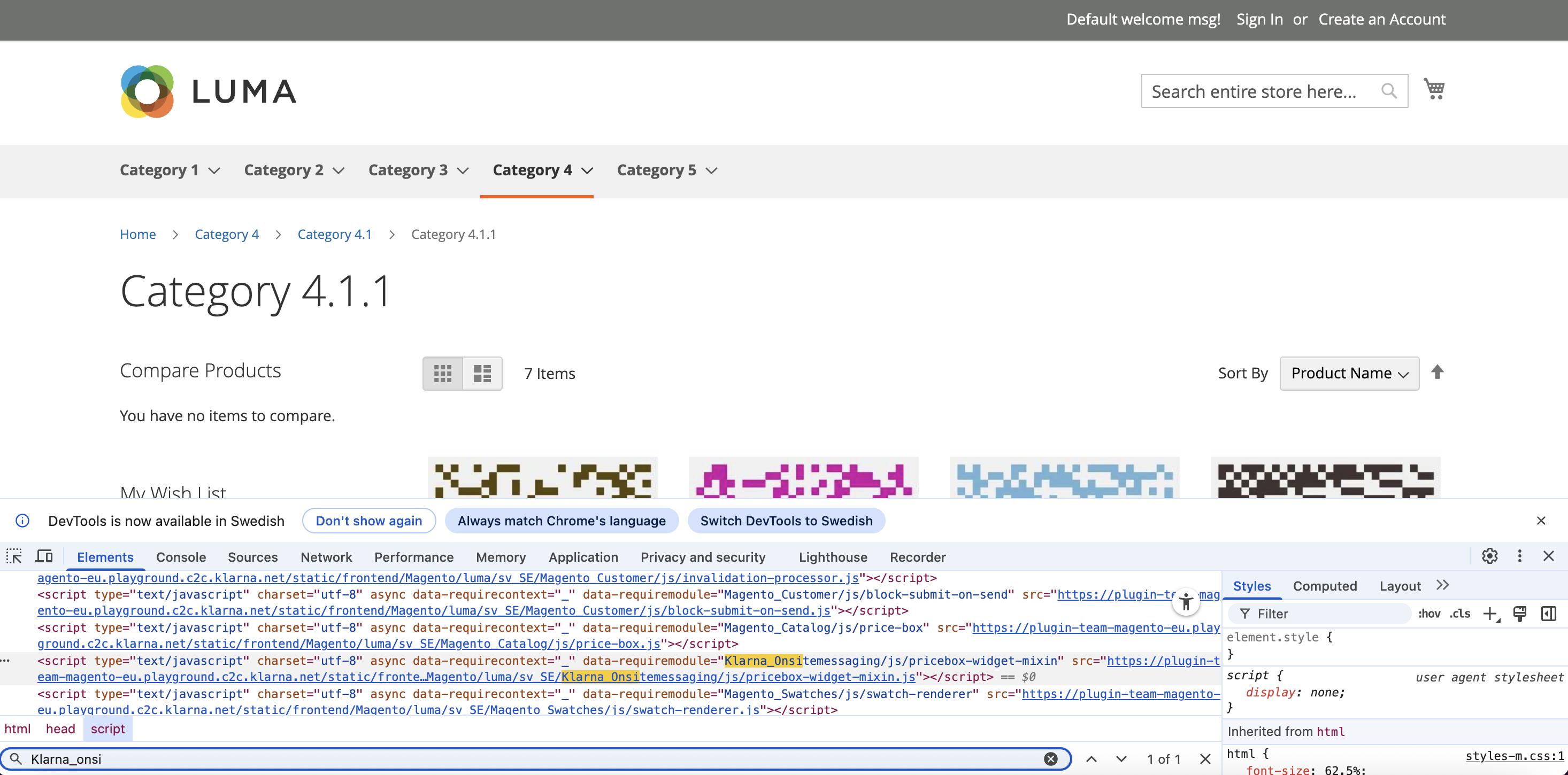Image resolution: width=1568 pixels, height=775 pixels.
Task: Open the Lighthouse tab
Action: point(833,556)
